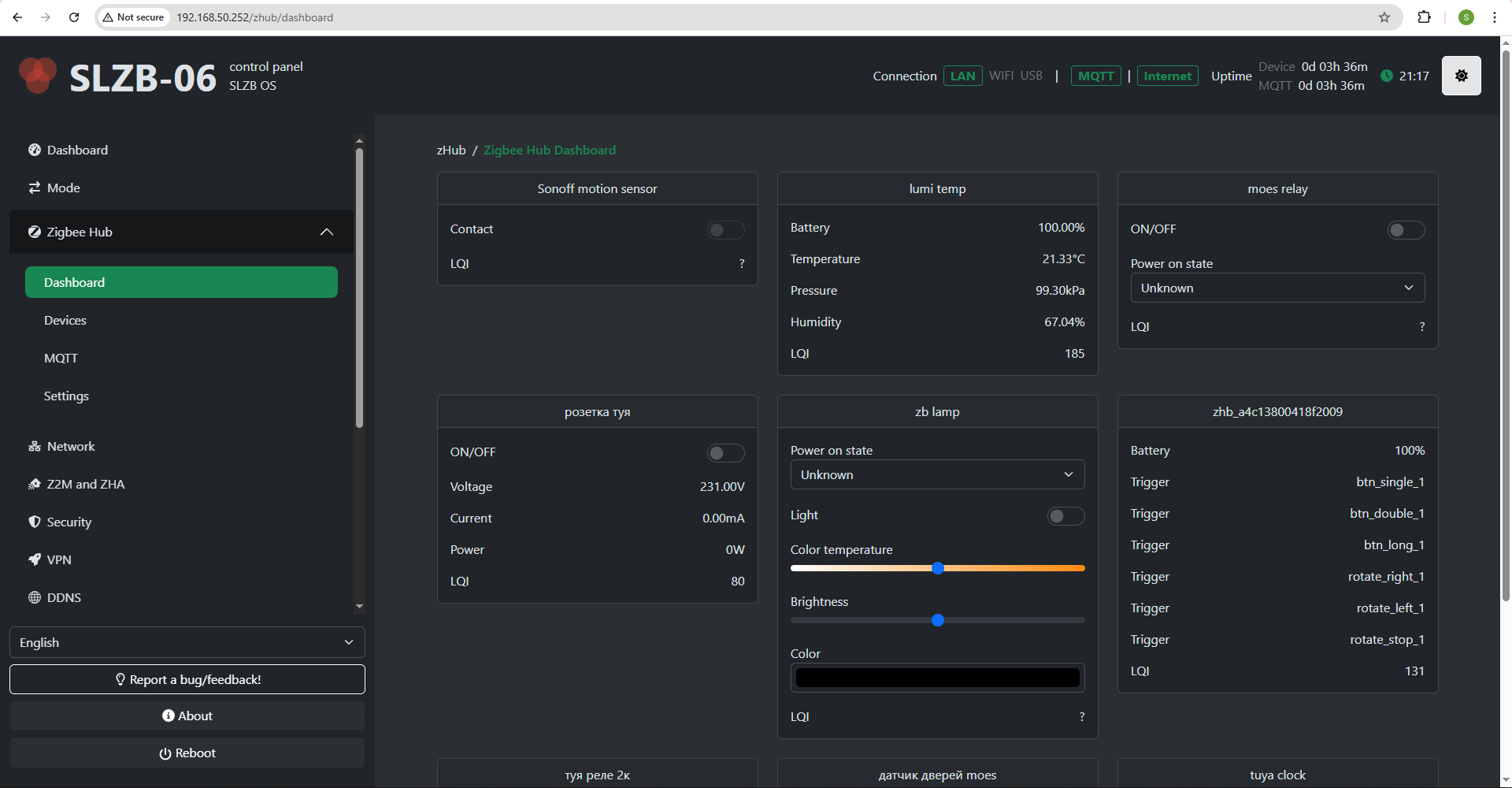The width and height of the screenshot is (1512, 788).
Task: Open Security page shield icon
Action: pos(35,522)
